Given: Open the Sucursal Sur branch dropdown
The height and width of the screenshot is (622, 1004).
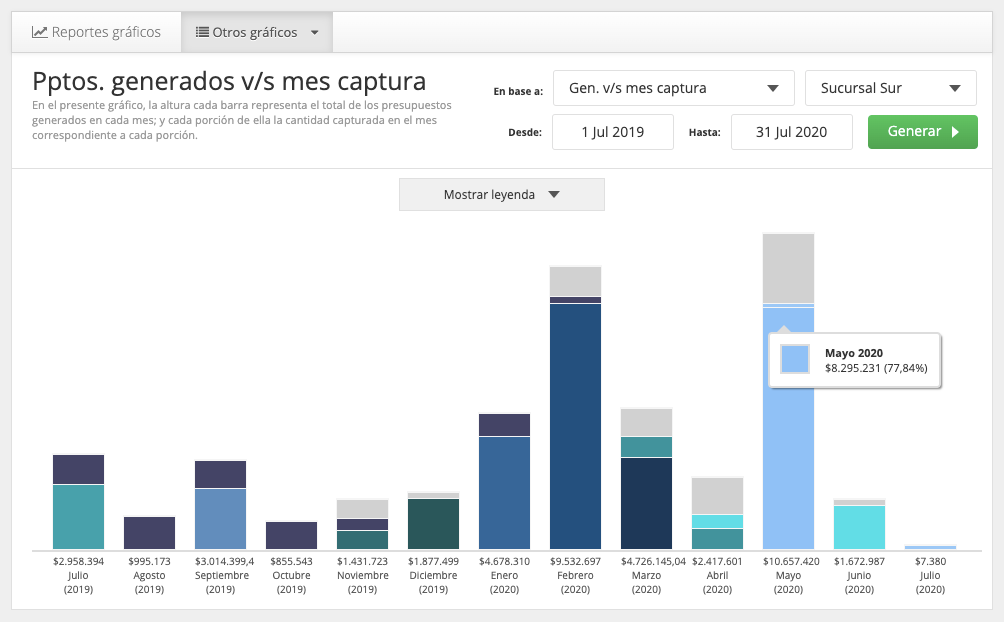Looking at the screenshot, I should pyautogui.click(x=890, y=88).
